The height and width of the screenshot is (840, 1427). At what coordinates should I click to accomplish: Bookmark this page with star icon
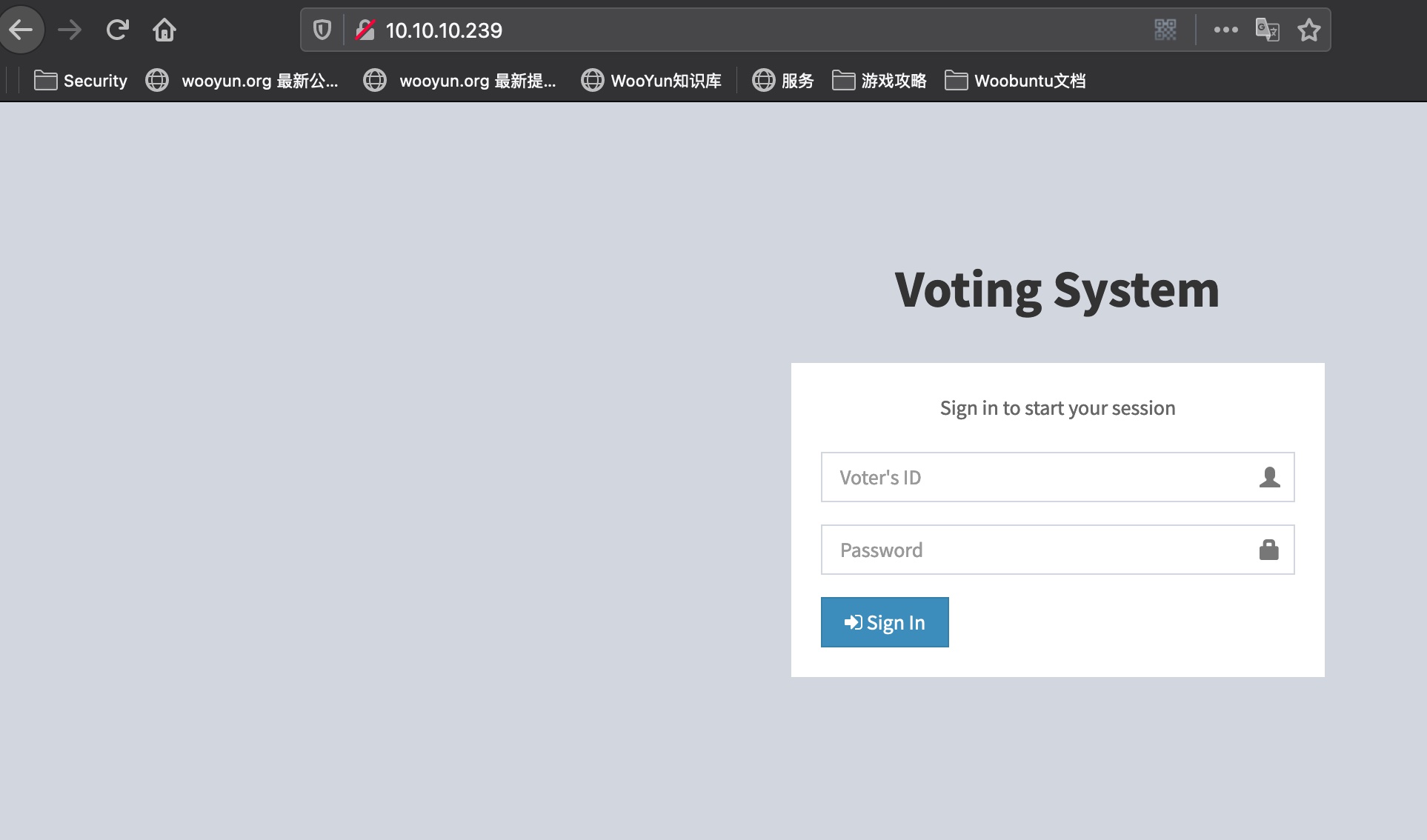coord(1309,30)
